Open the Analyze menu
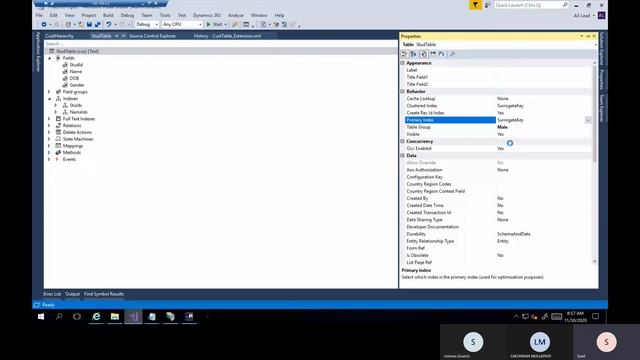 tap(236, 15)
